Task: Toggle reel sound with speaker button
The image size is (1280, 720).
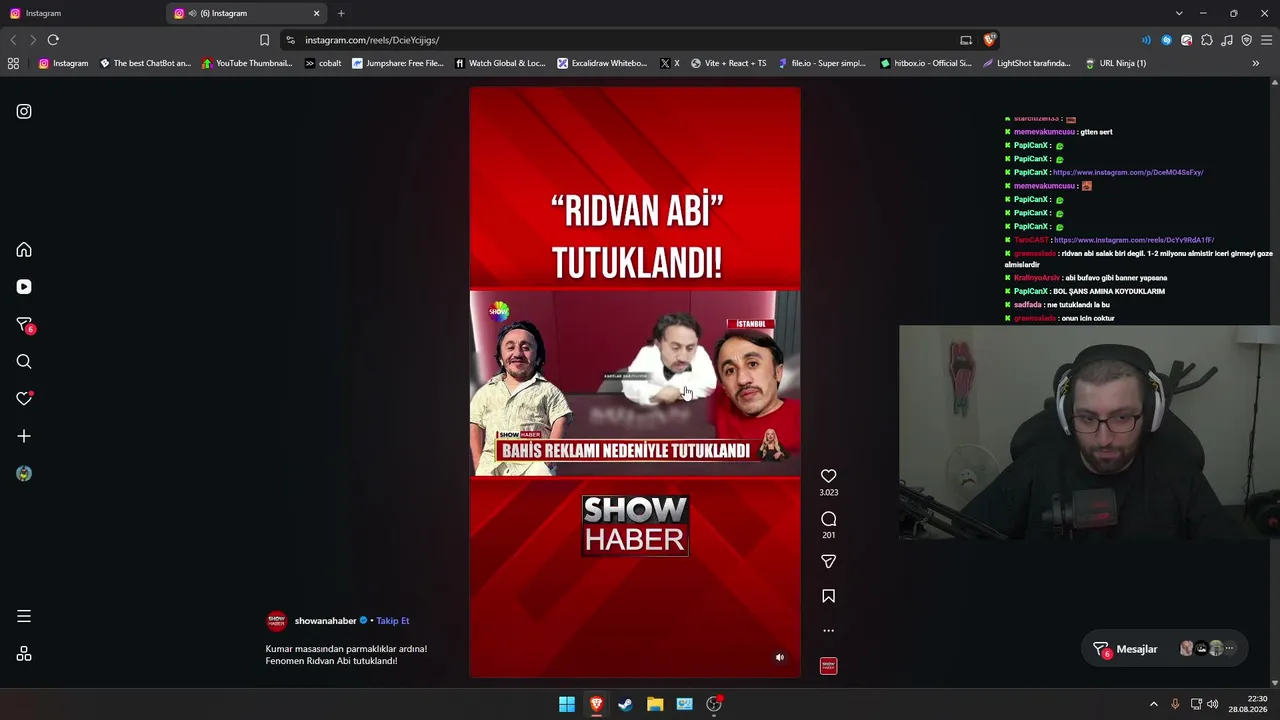Action: [x=780, y=657]
